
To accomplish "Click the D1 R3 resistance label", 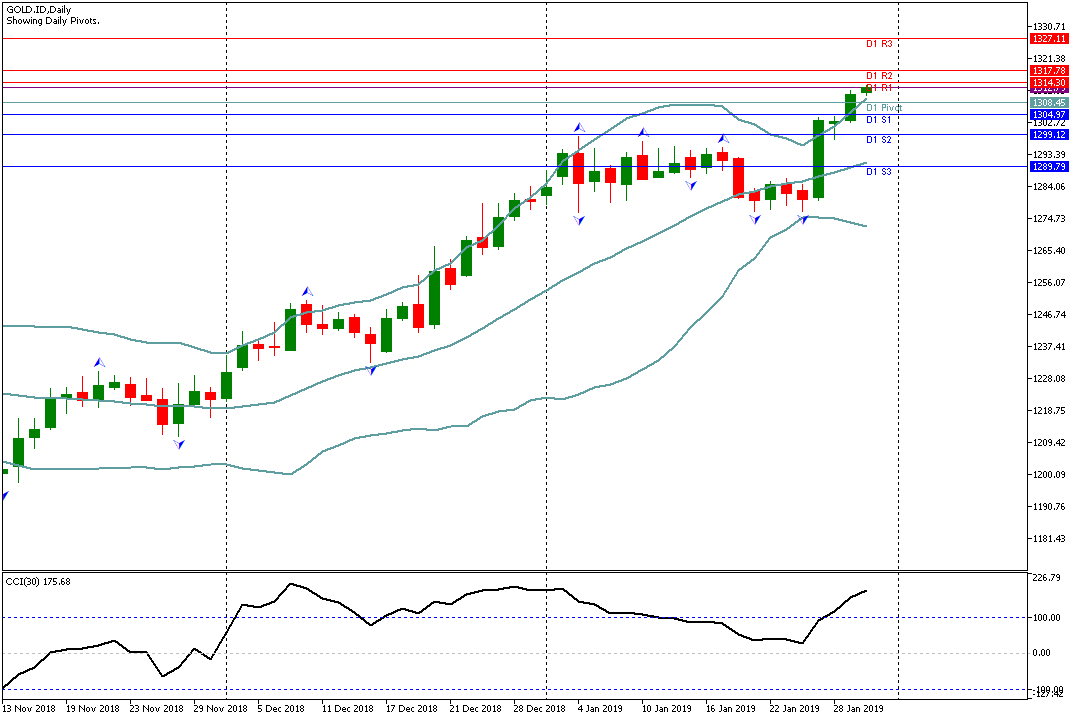I will pos(879,43).
